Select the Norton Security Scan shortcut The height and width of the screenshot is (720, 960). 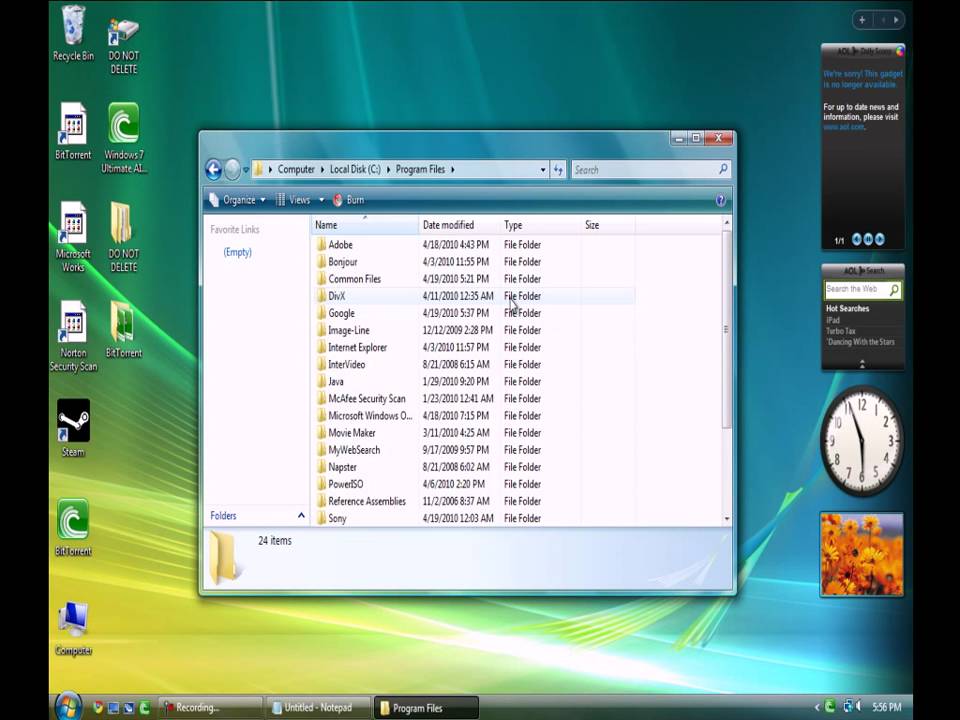(x=73, y=336)
